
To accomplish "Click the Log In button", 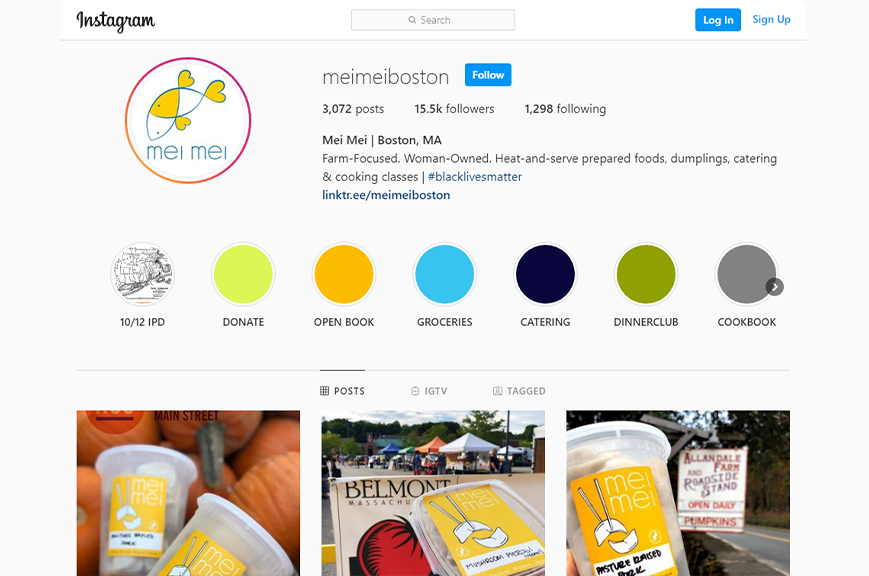I will tap(718, 20).
